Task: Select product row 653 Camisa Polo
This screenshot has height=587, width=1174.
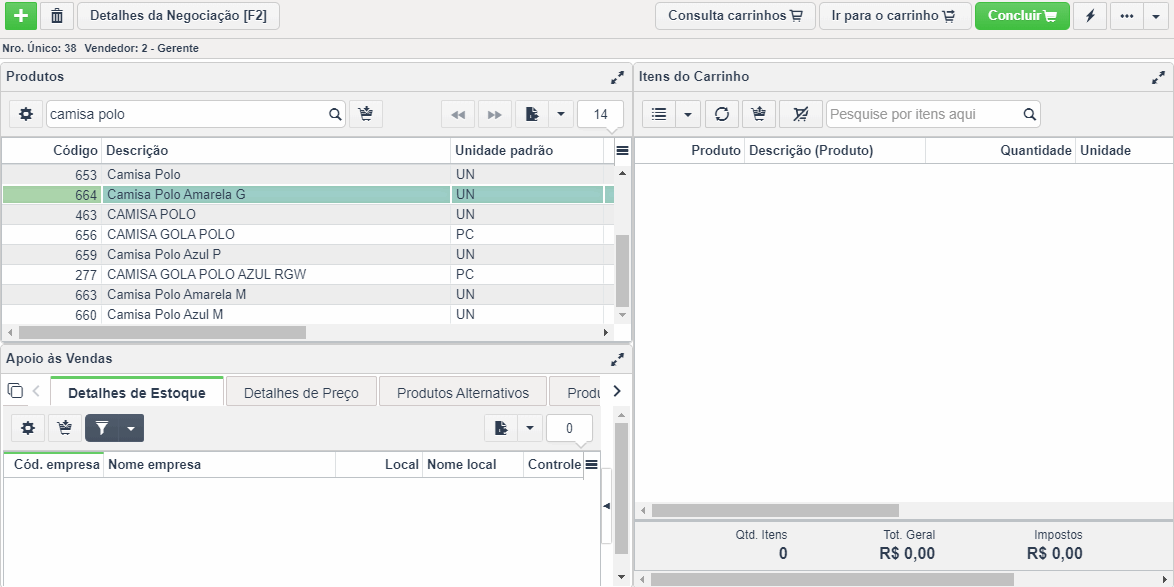Action: coord(308,174)
